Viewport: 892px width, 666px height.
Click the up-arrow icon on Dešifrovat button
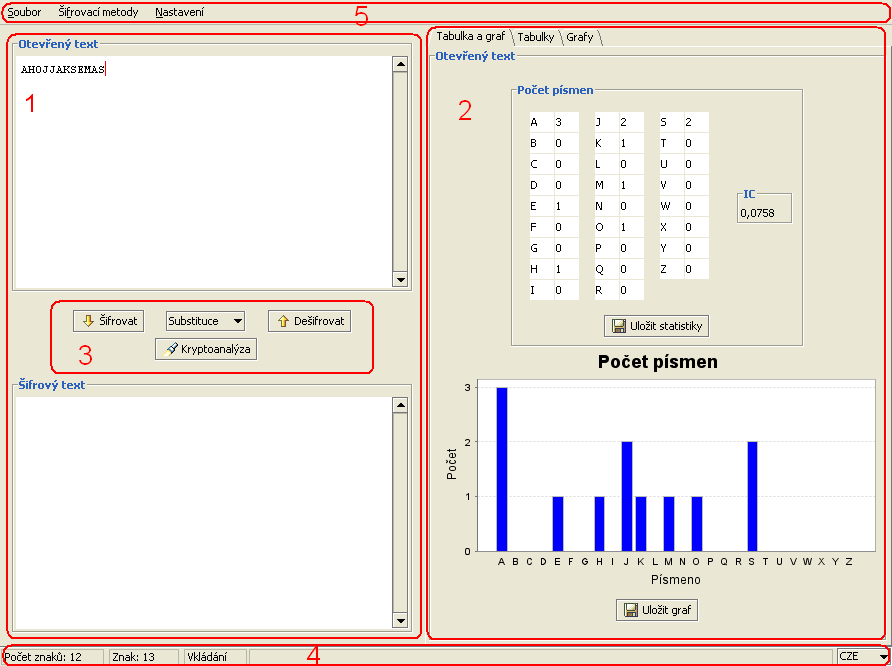pos(283,321)
